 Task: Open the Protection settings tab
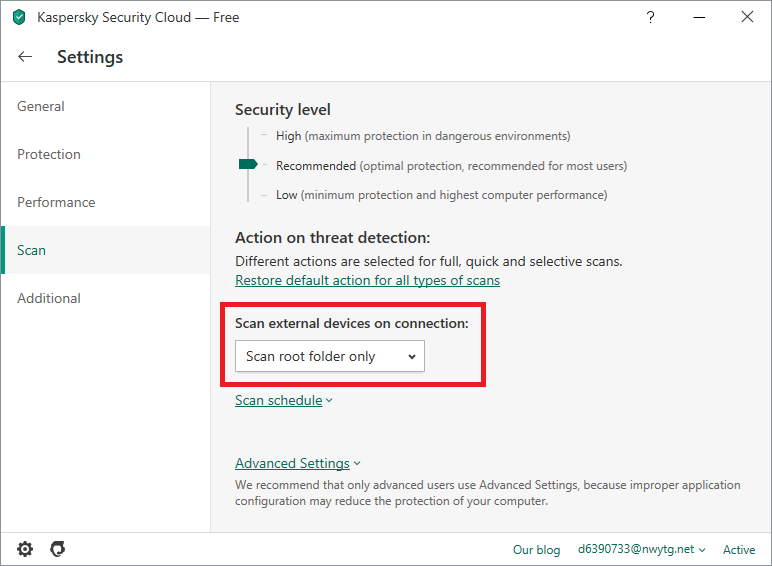coord(49,154)
